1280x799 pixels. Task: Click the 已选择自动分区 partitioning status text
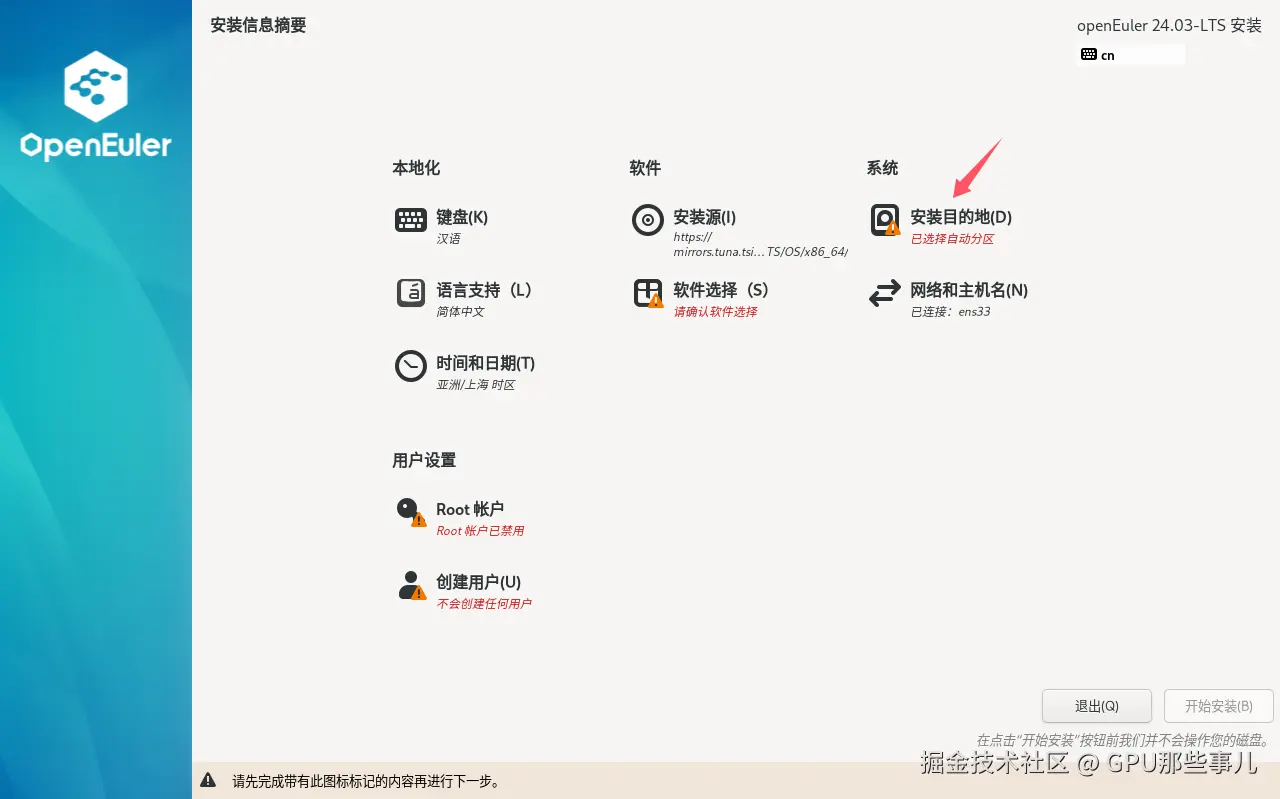pos(952,239)
